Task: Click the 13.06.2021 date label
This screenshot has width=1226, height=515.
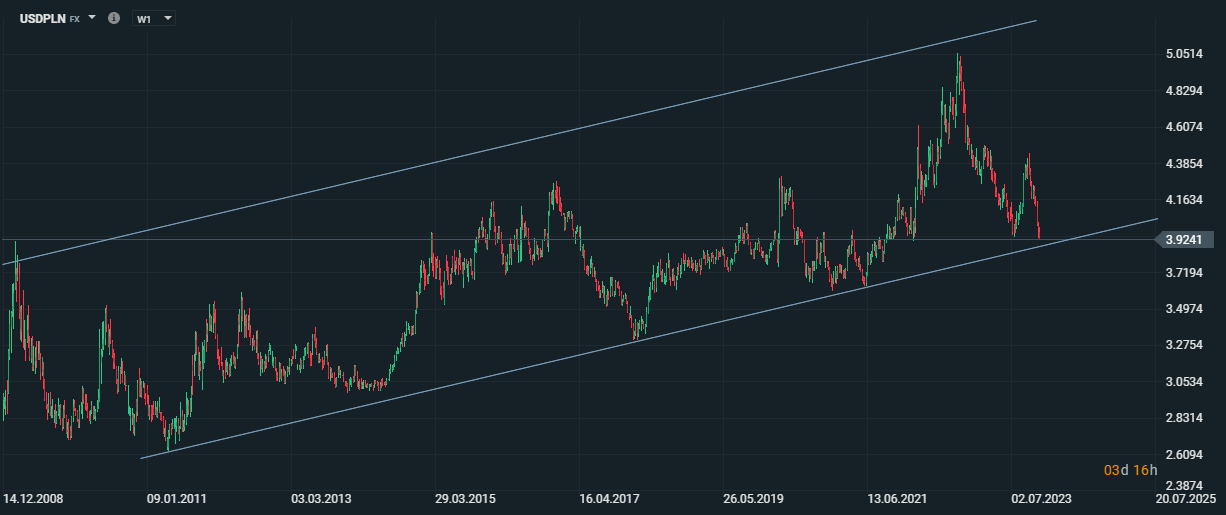Action: click(x=898, y=497)
